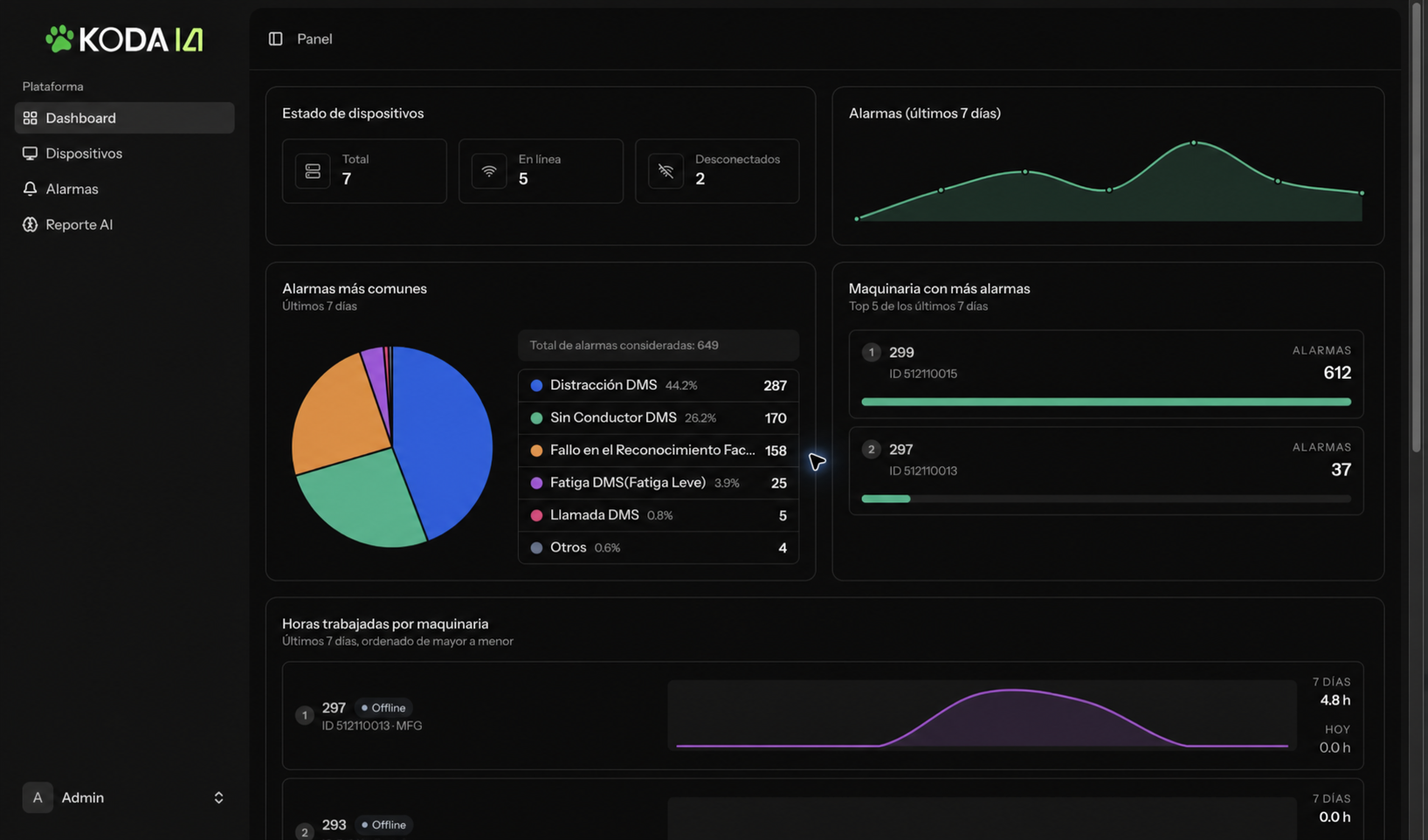Image resolution: width=1428 pixels, height=840 pixels.
Task: Click the Distracción DMS legend row
Action: [658, 385]
